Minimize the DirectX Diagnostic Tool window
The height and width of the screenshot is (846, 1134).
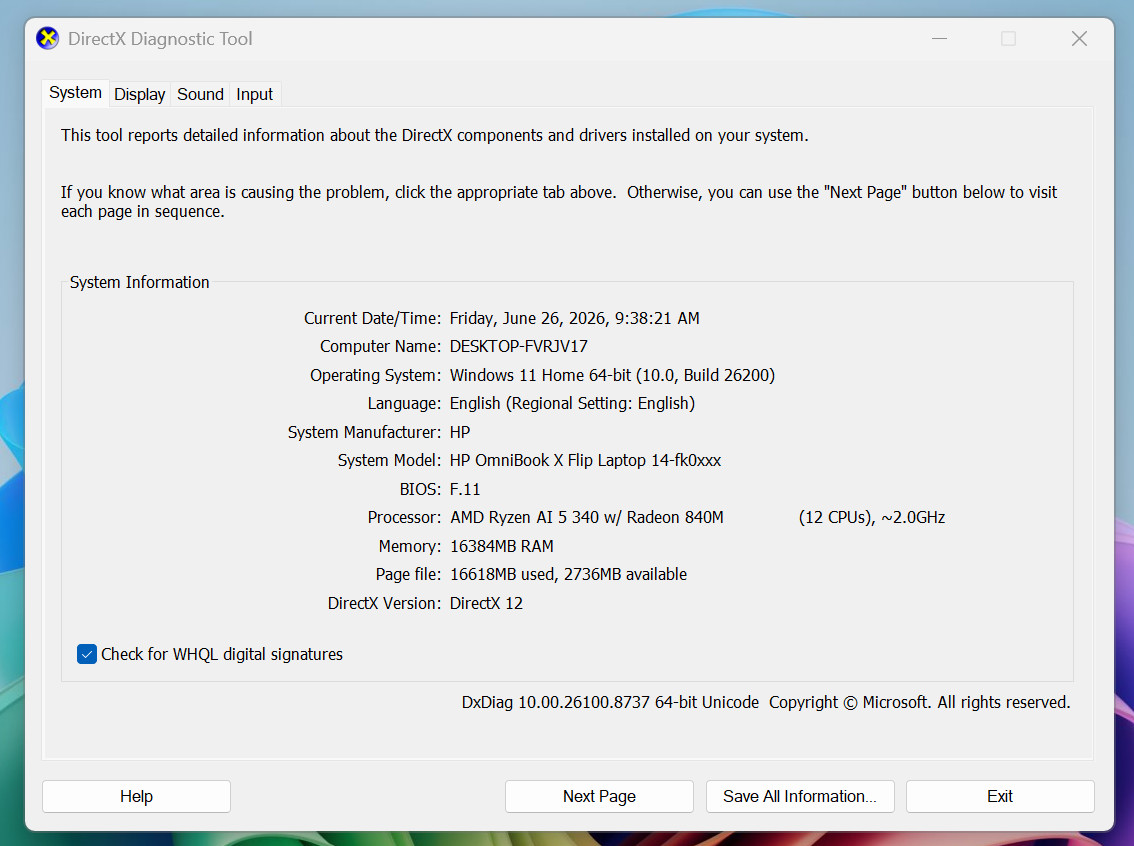[x=939, y=38]
